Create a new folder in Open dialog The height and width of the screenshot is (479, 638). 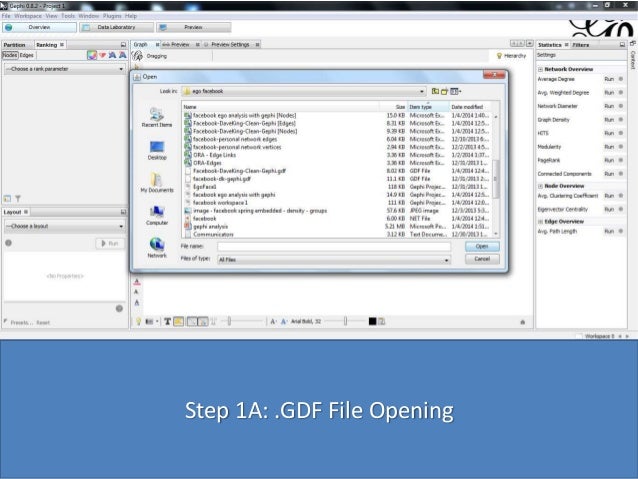tap(444, 91)
